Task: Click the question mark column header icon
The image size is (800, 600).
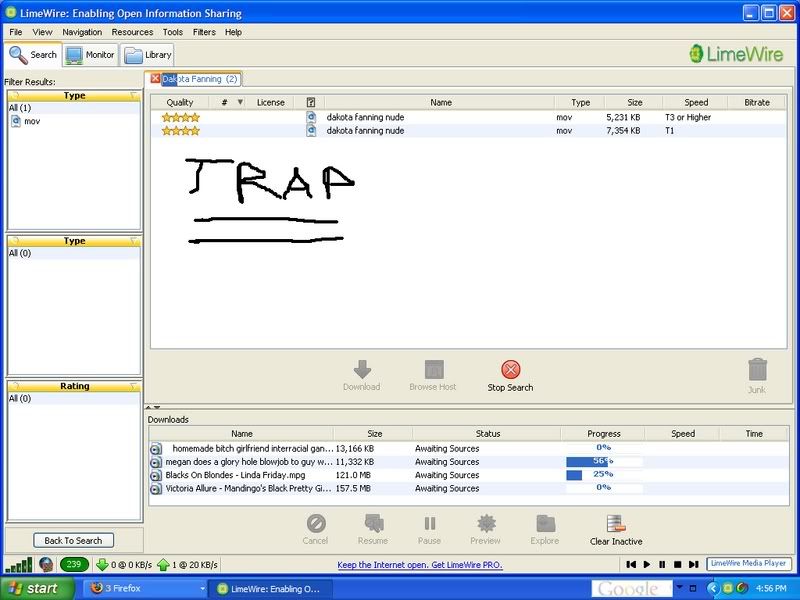Action: tap(311, 103)
